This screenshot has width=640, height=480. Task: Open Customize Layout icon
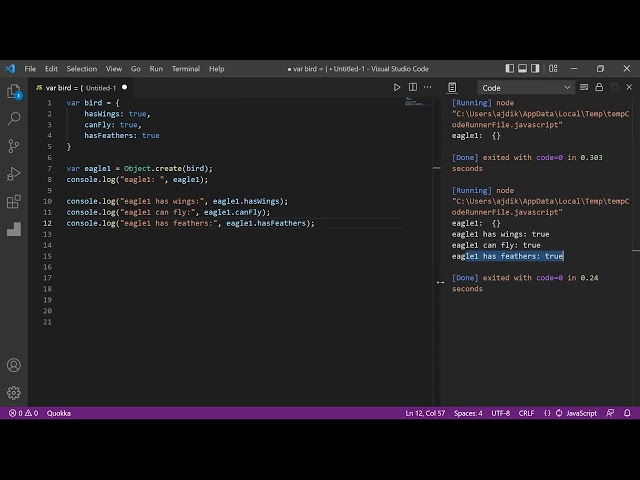coord(553,69)
